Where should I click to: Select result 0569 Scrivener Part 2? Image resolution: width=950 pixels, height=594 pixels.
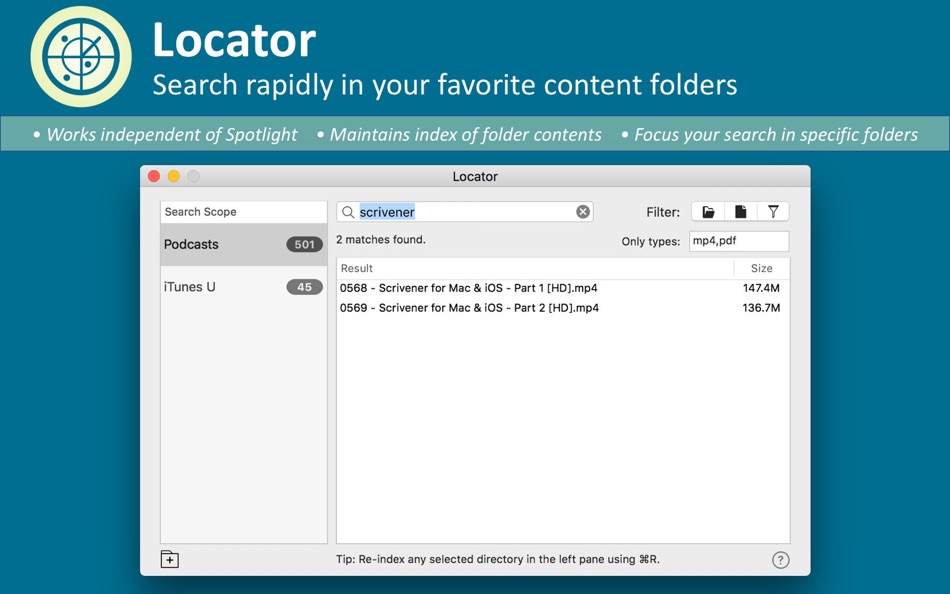click(563, 308)
